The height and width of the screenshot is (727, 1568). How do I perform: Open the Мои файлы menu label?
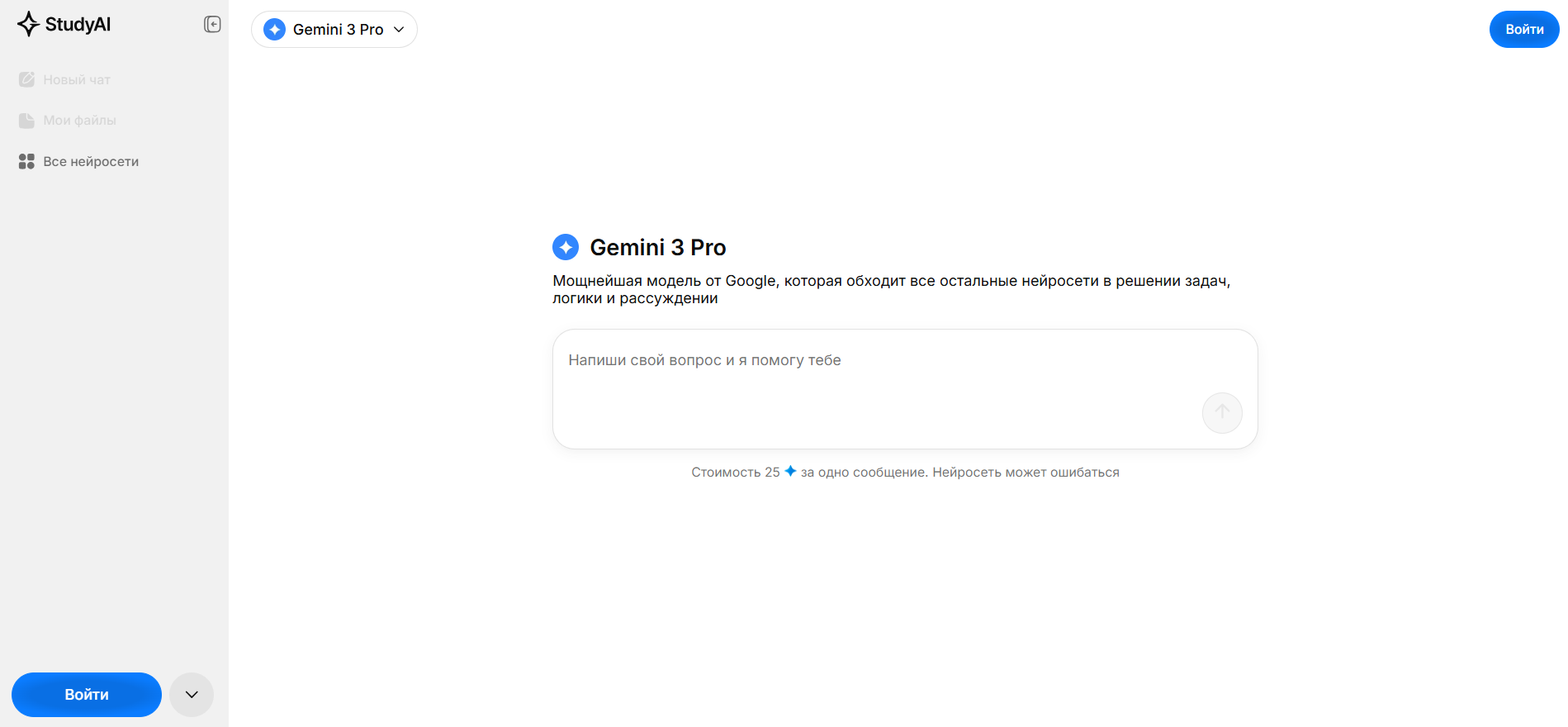click(79, 121)
